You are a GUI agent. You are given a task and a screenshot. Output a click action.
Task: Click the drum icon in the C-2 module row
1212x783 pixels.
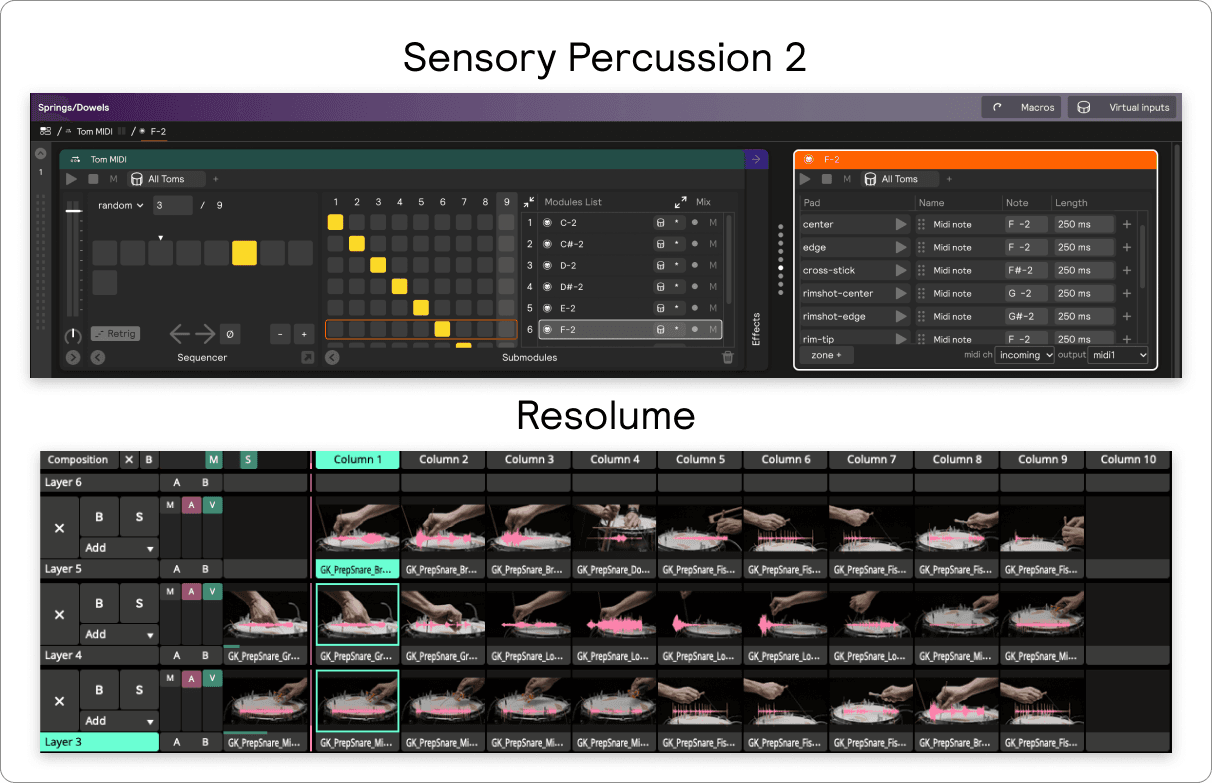tap(660, 223)
